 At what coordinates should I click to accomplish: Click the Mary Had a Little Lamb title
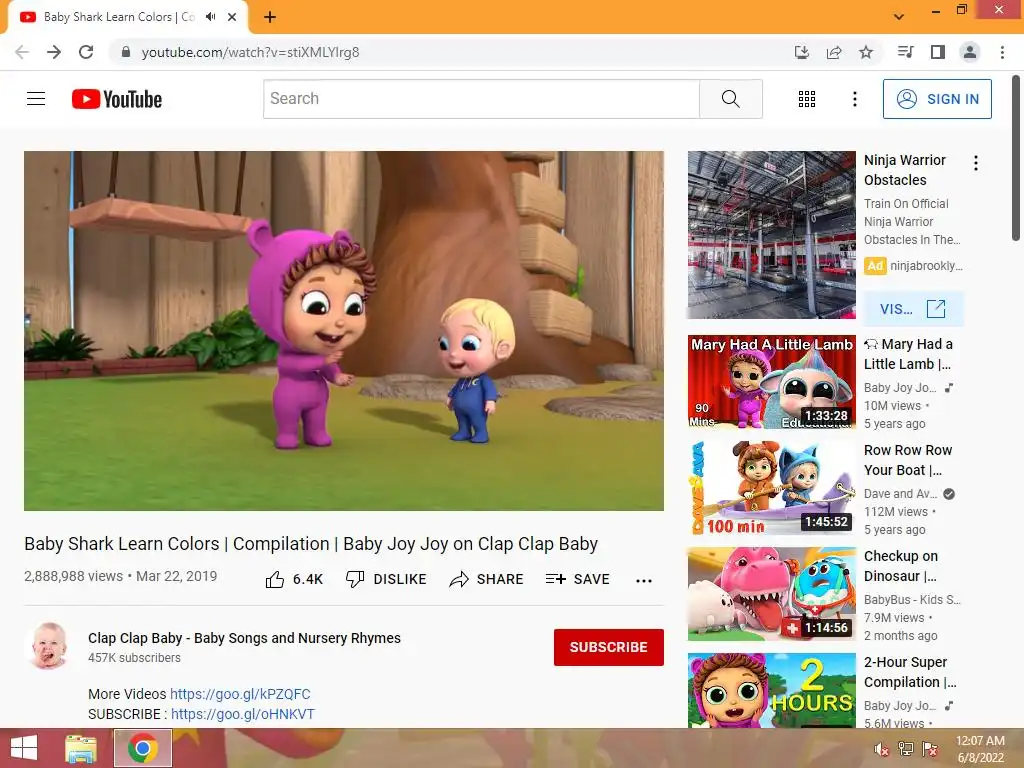(x=908, y=354)
